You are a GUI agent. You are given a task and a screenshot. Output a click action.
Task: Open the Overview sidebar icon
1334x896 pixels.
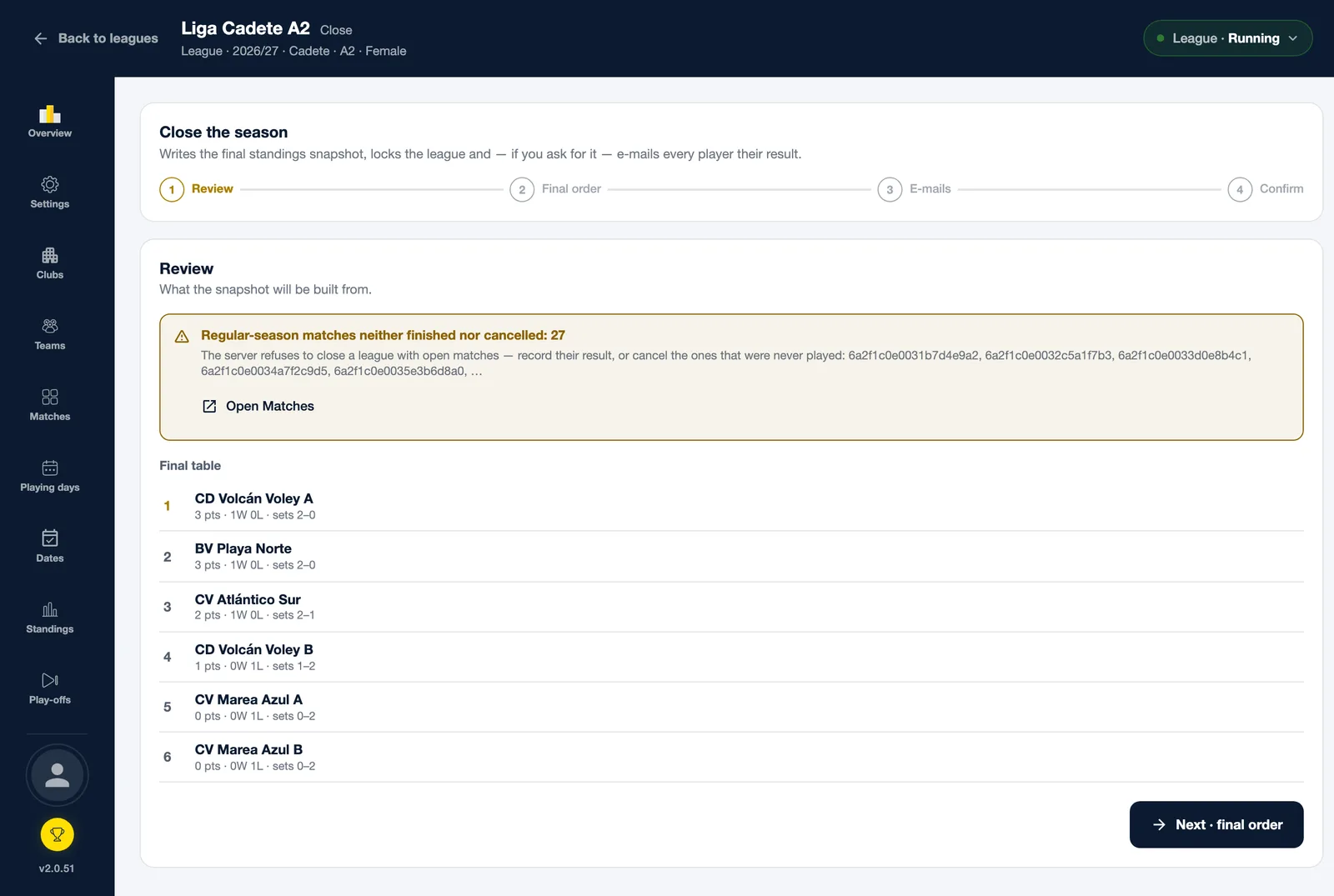[x=50, y=114]
